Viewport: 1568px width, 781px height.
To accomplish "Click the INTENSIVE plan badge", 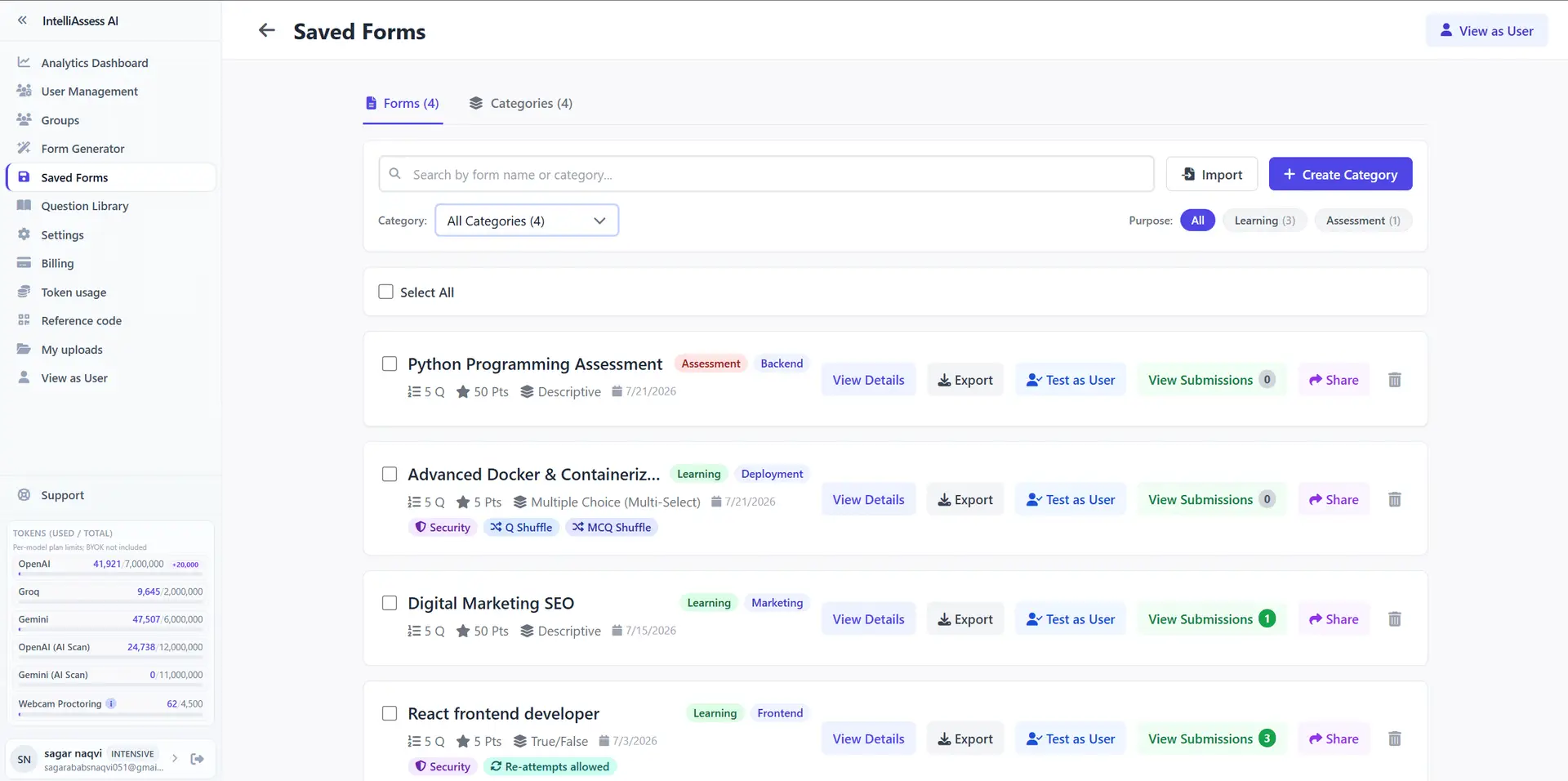I will coord(132,754).
